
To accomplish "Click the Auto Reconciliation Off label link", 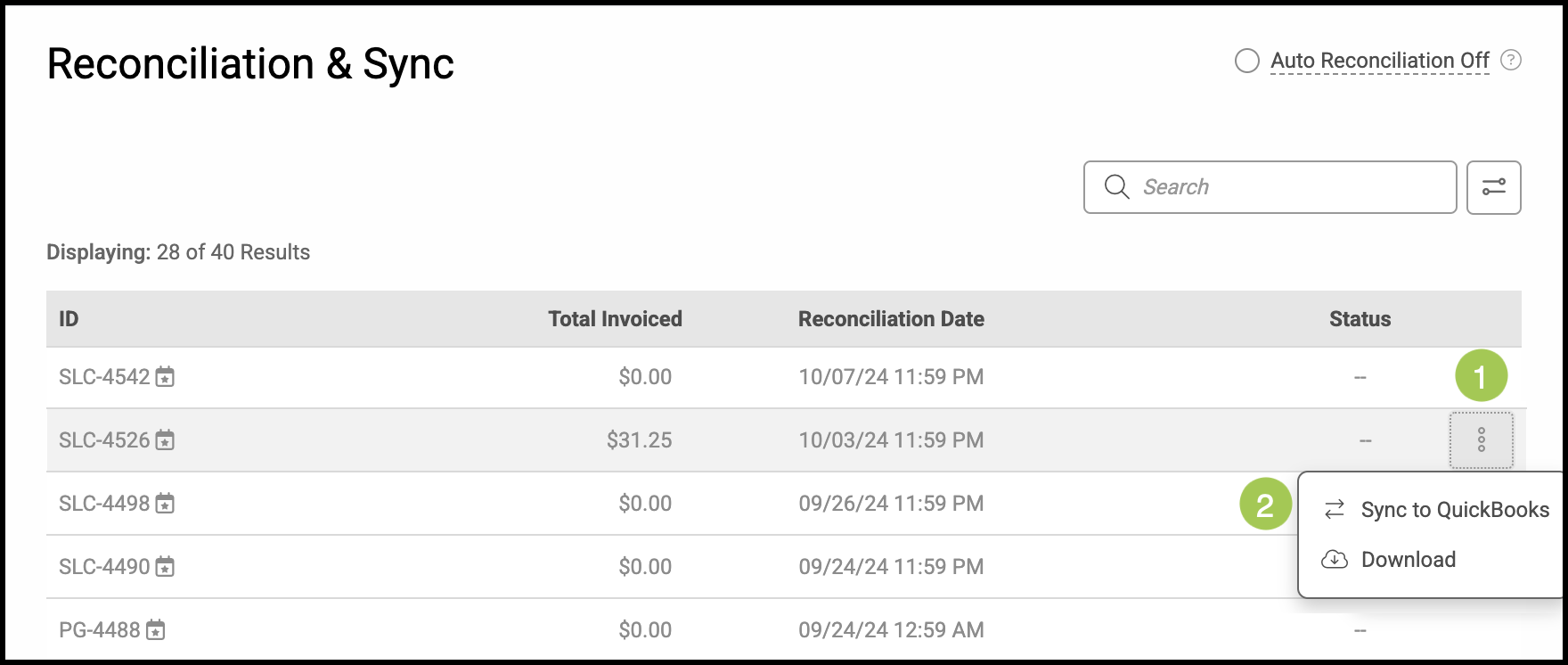I will pos(1379,61).
